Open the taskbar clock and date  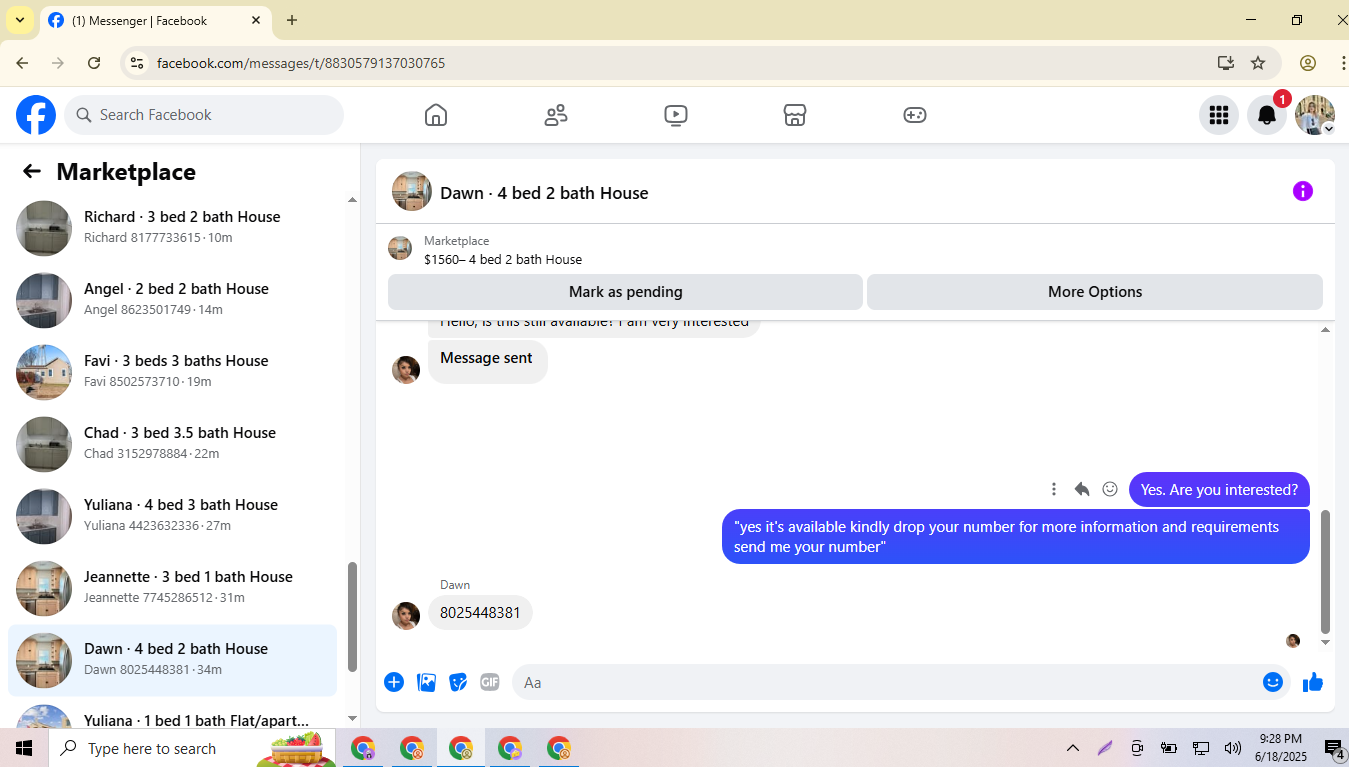click(x=1279, y=748)
